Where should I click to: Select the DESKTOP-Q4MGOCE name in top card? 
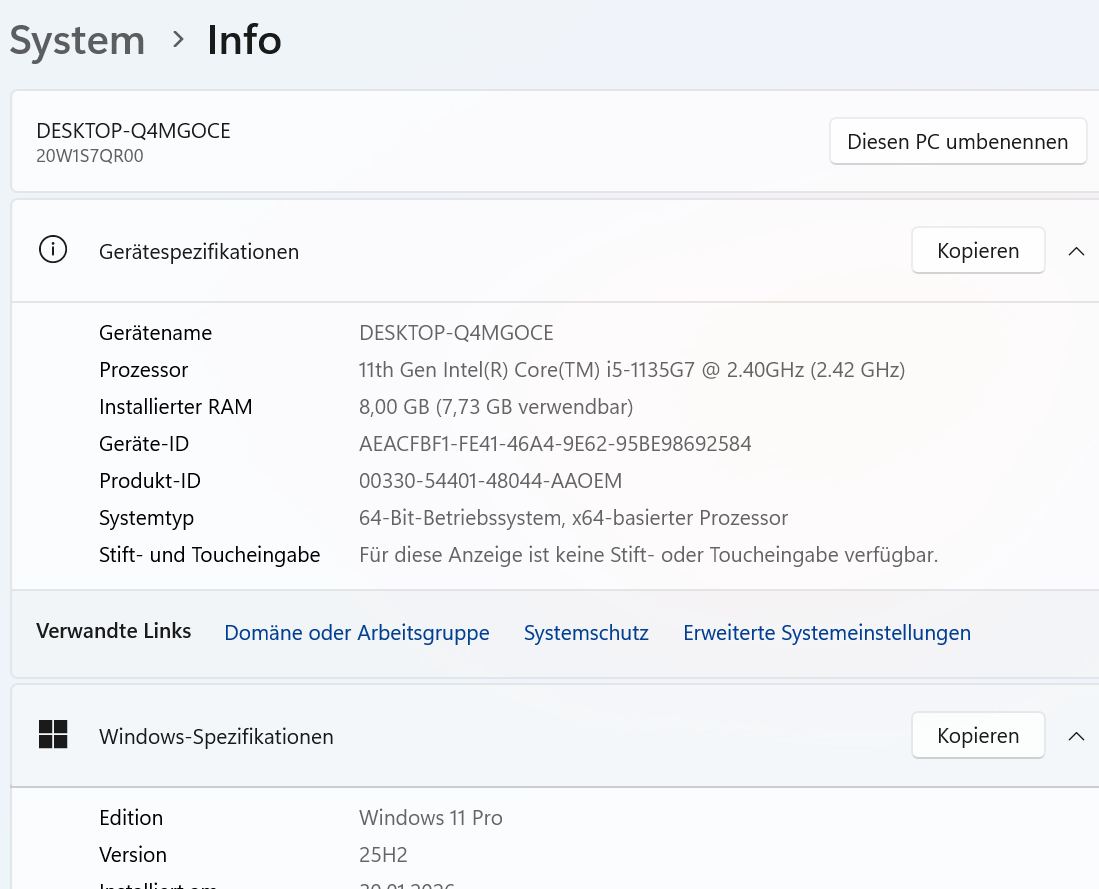[x=133, y=130]
